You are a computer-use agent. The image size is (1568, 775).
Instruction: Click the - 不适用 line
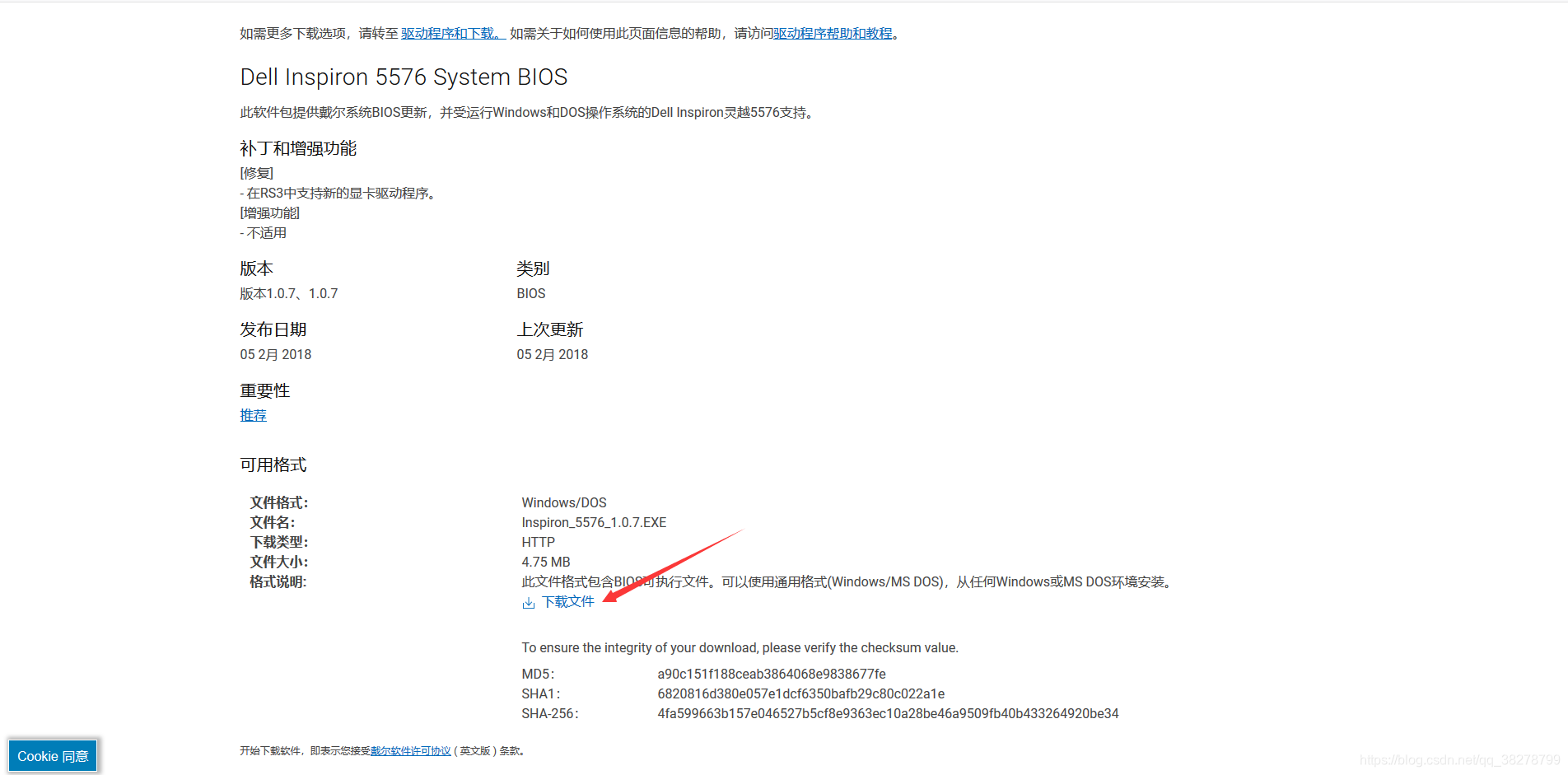pyautogui.click(x=264, y=233)
